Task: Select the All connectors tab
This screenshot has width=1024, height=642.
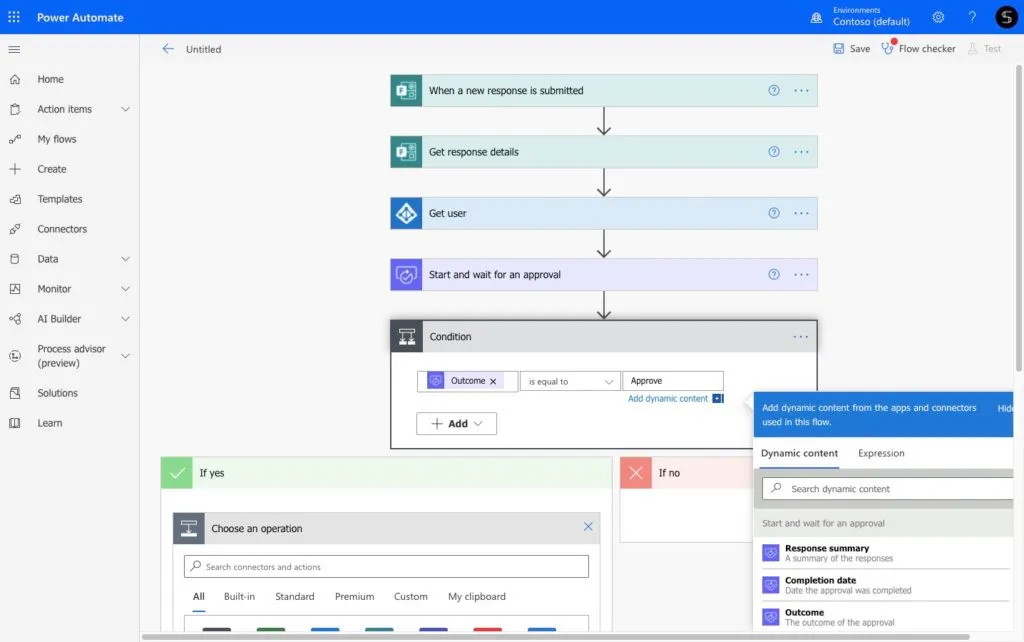Action: point(199,597)
